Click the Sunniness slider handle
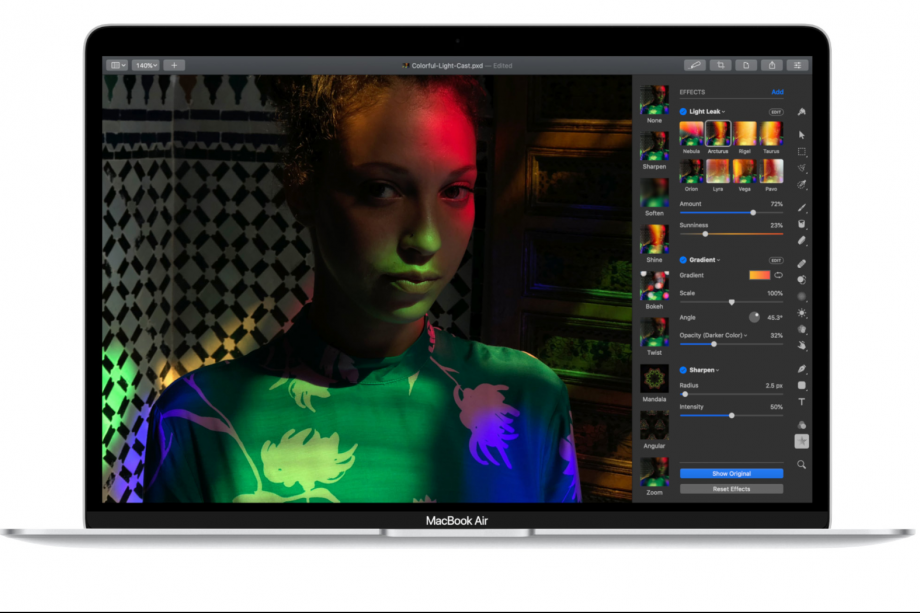The height and width of the screenshot is (613, 920). [x=705, y=234]
